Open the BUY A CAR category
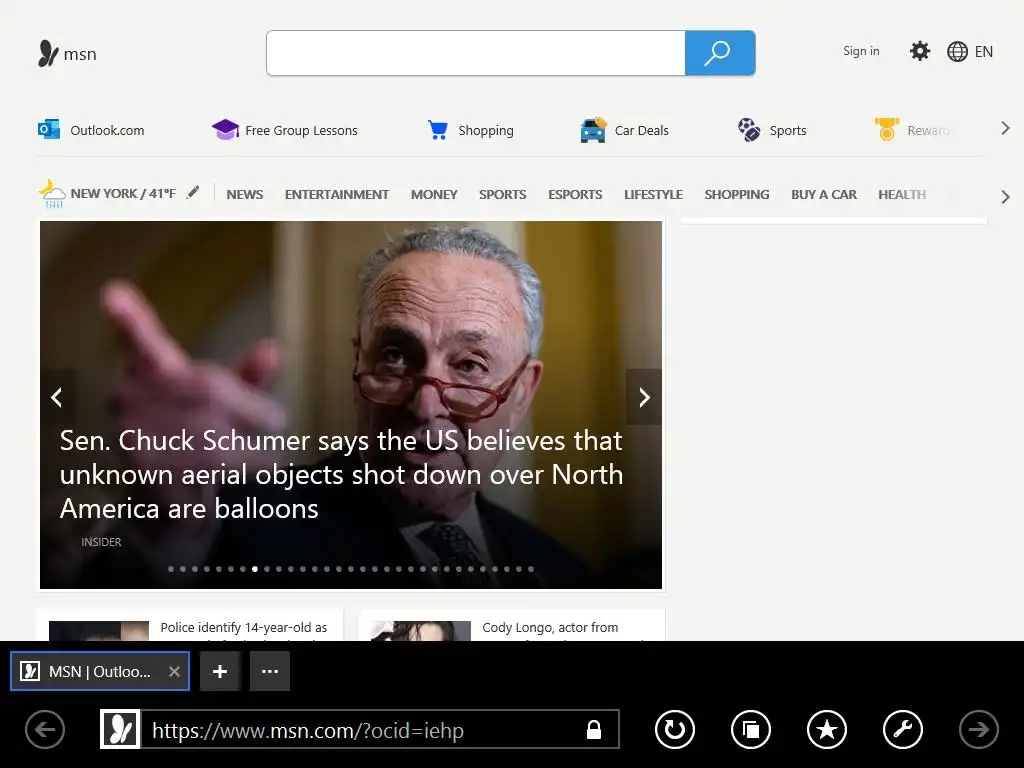1024x768 pixels. coord(824,195)
